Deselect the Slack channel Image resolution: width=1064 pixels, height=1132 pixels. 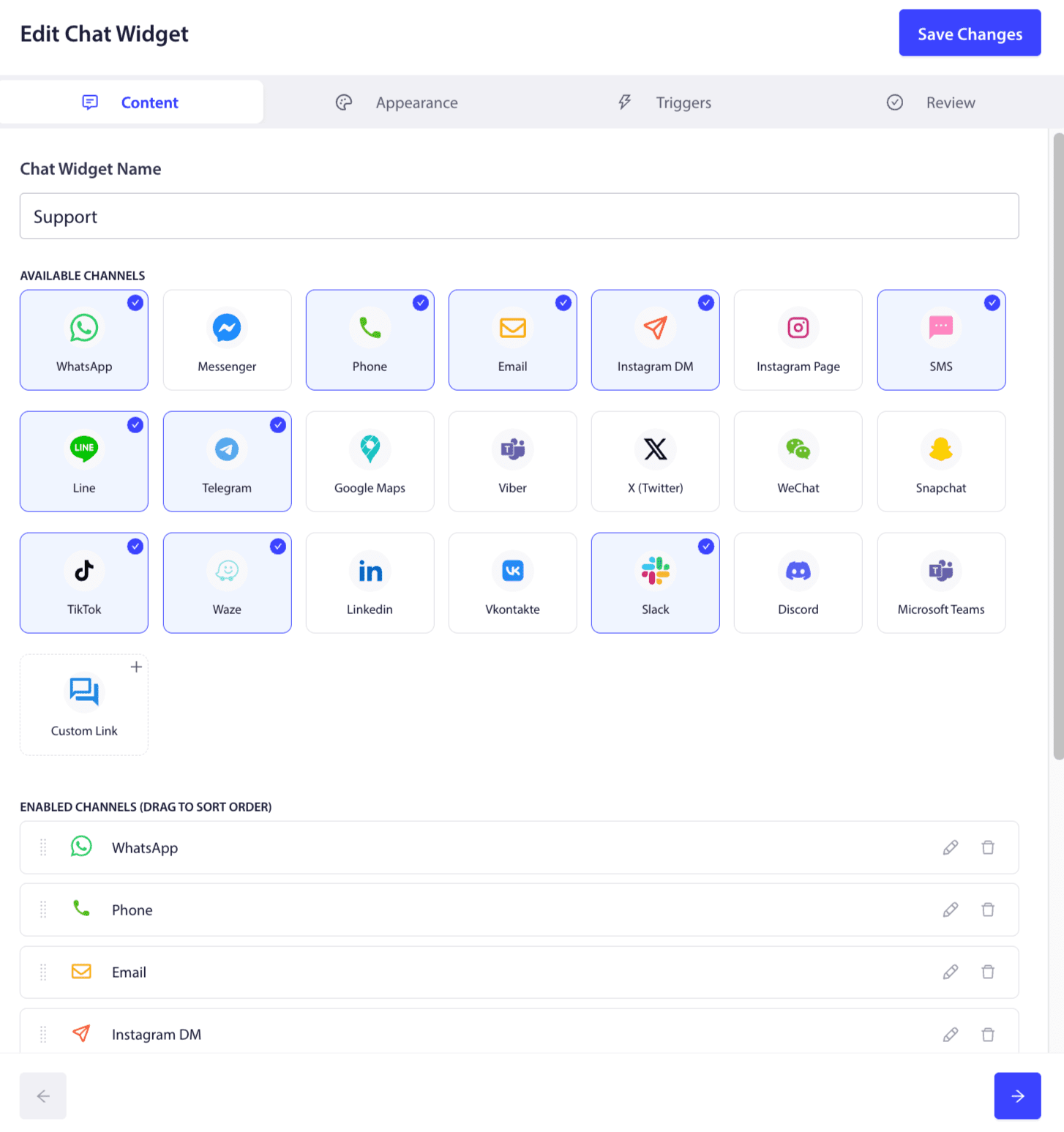tap(655, 582)
